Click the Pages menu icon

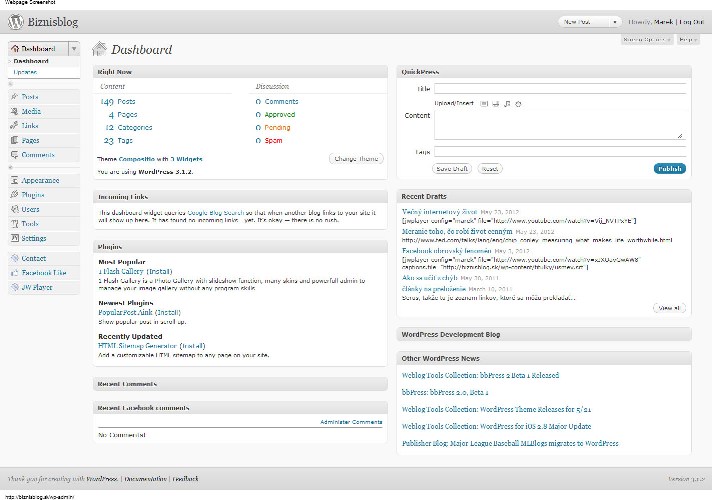pyautogui.click(x=15, y=140)
